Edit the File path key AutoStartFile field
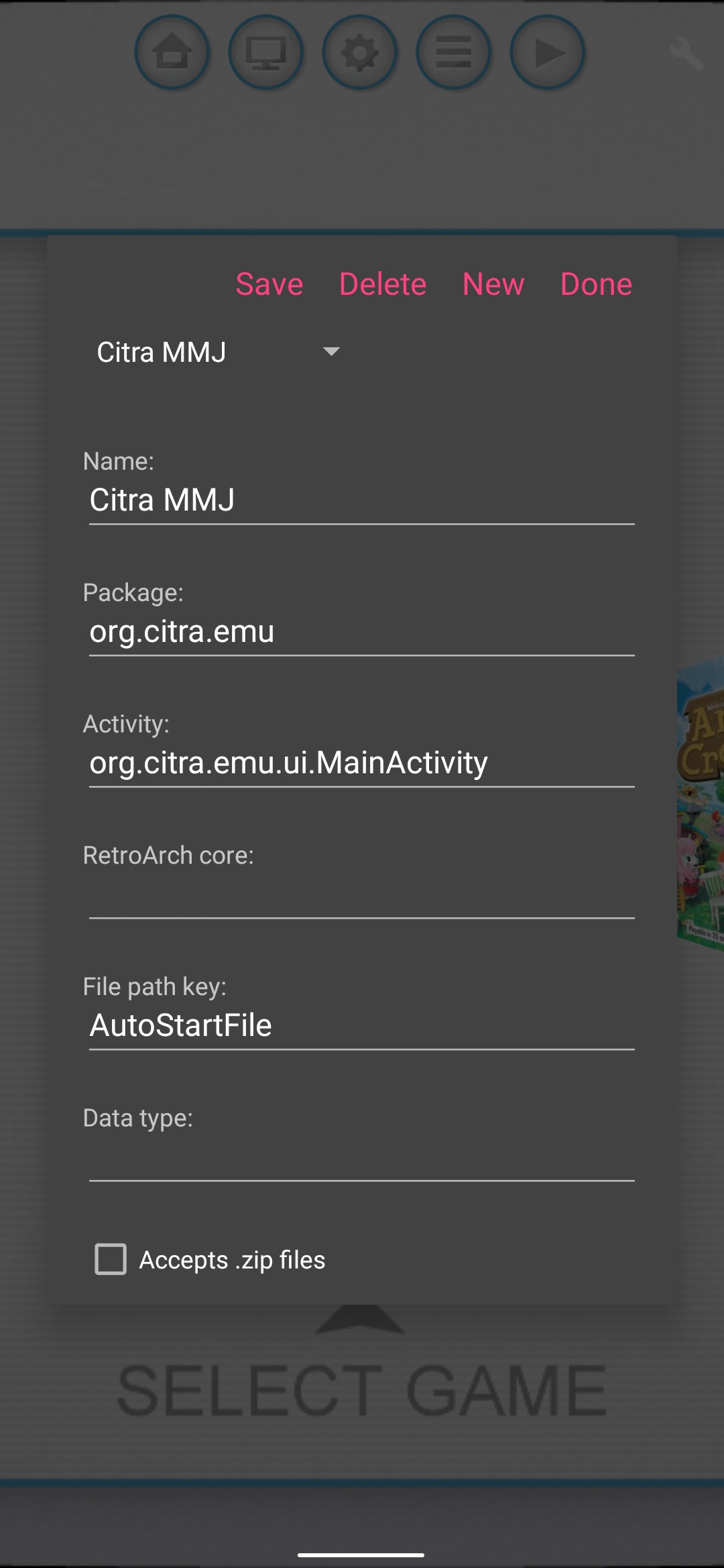724x1568 pixels. pos(362,1025)
